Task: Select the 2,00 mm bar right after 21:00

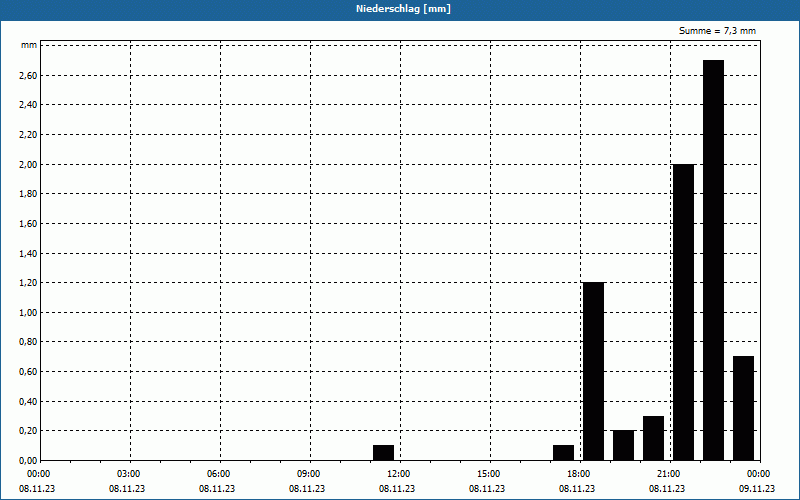Action: [x=684, y=312]
